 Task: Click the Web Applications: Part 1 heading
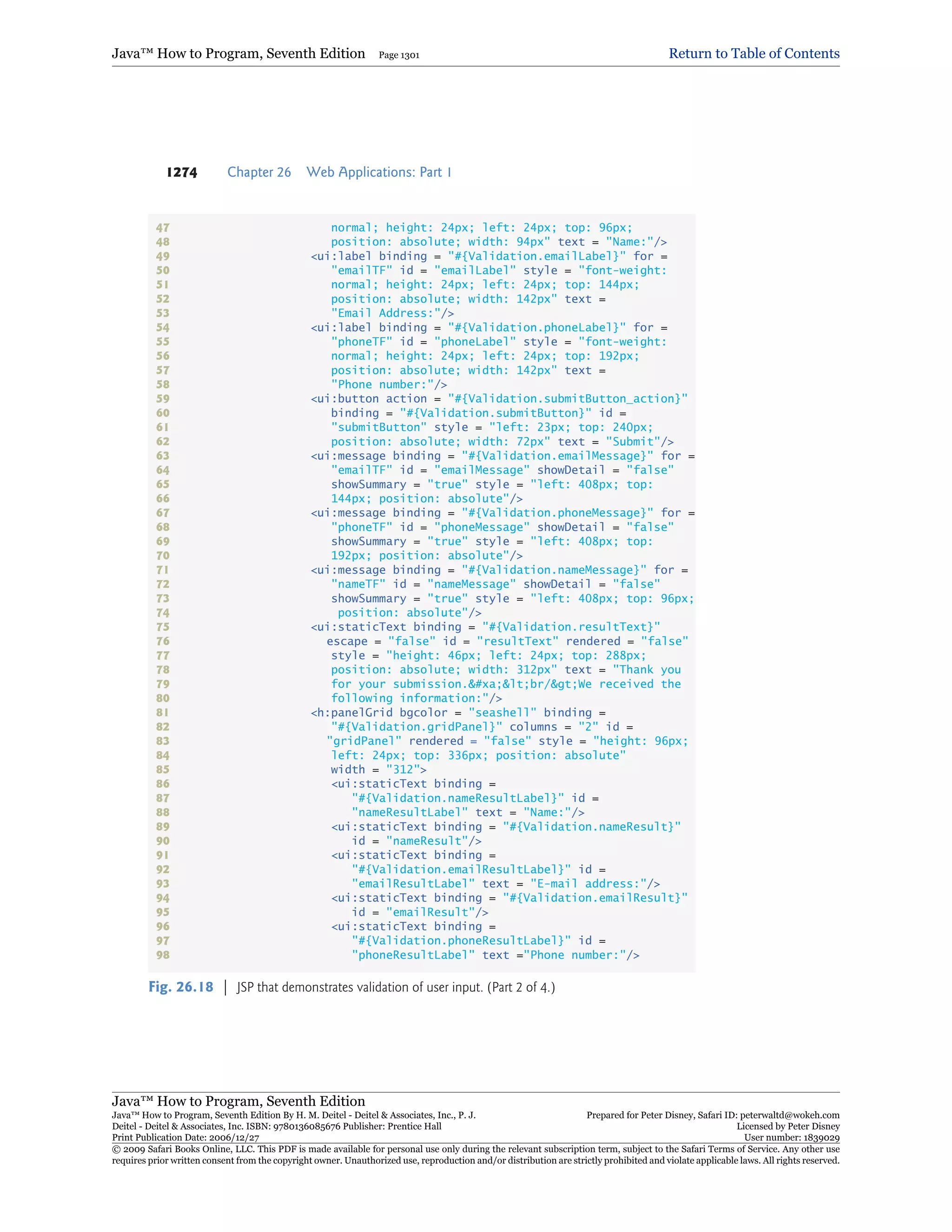378,172
